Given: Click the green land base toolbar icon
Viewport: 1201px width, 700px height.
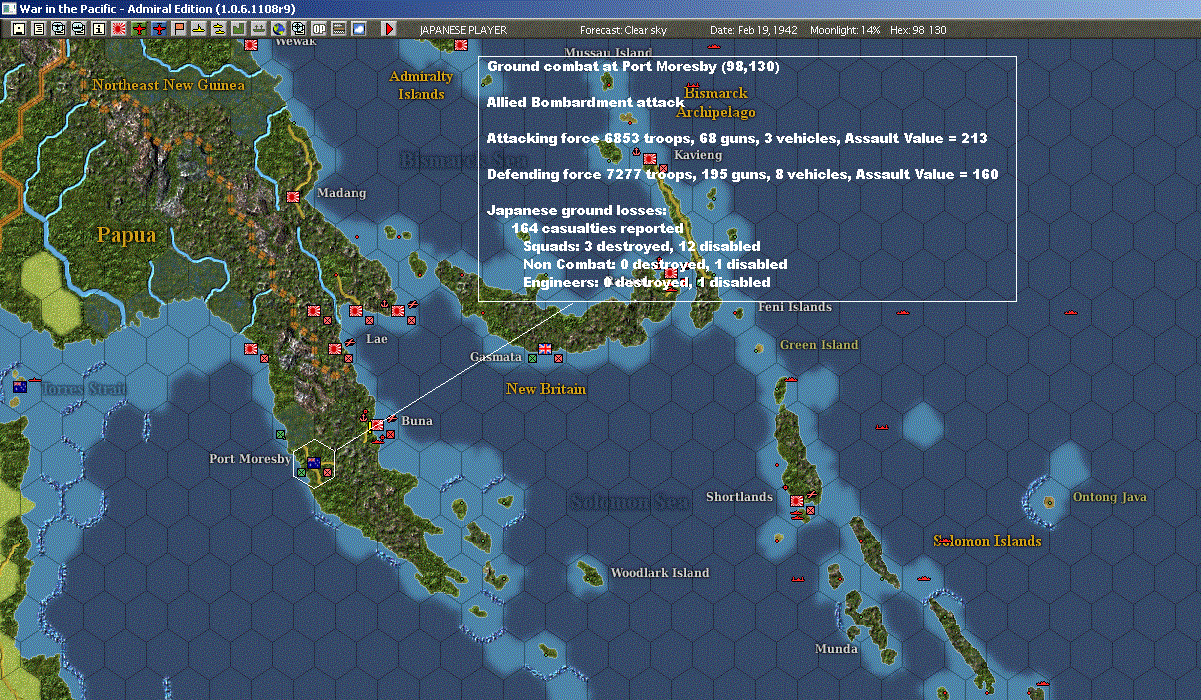Looking at the screenshot, I should [238, 29].
